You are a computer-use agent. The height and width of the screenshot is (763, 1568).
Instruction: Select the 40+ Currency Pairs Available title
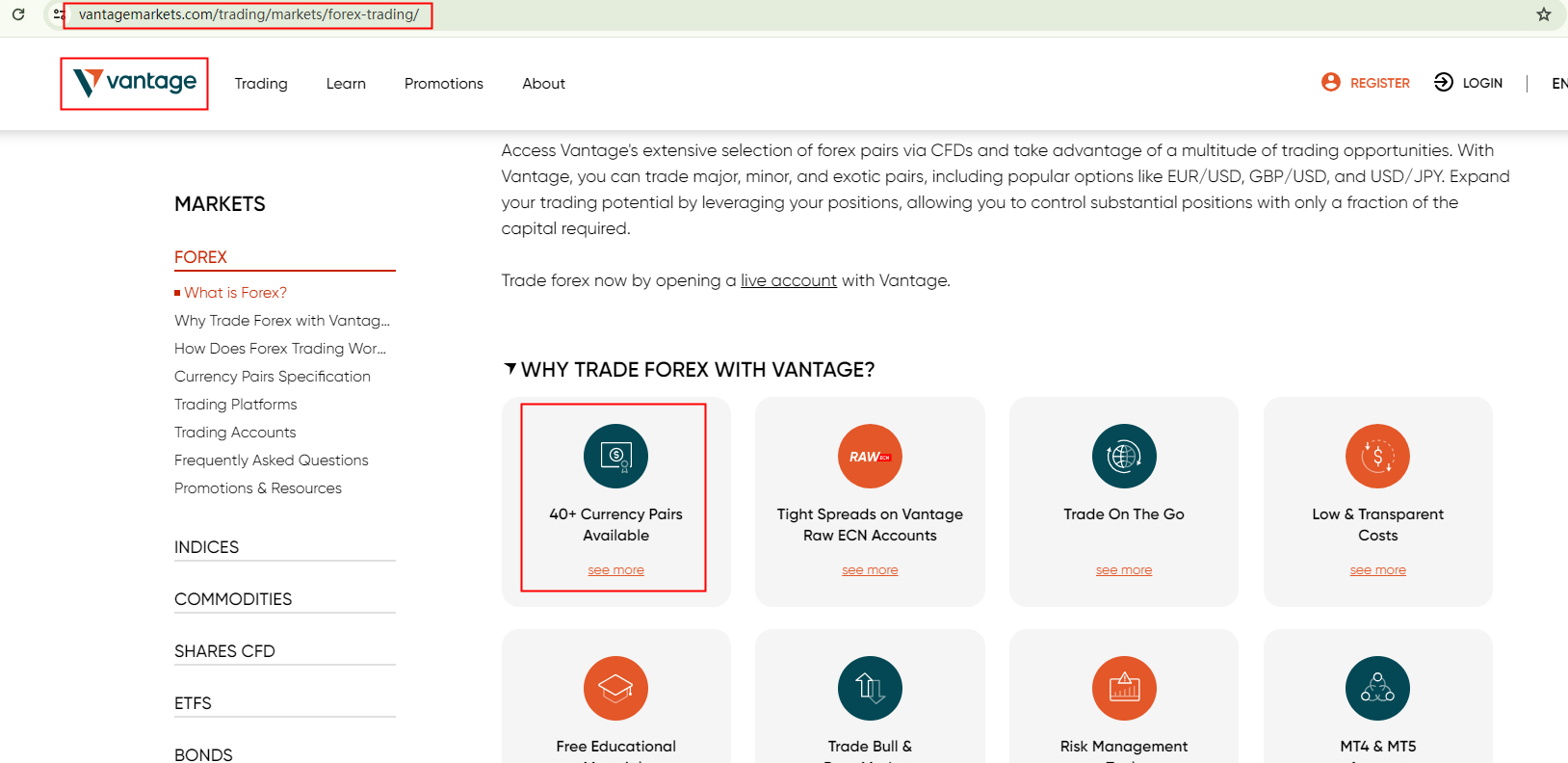point(616,525)
